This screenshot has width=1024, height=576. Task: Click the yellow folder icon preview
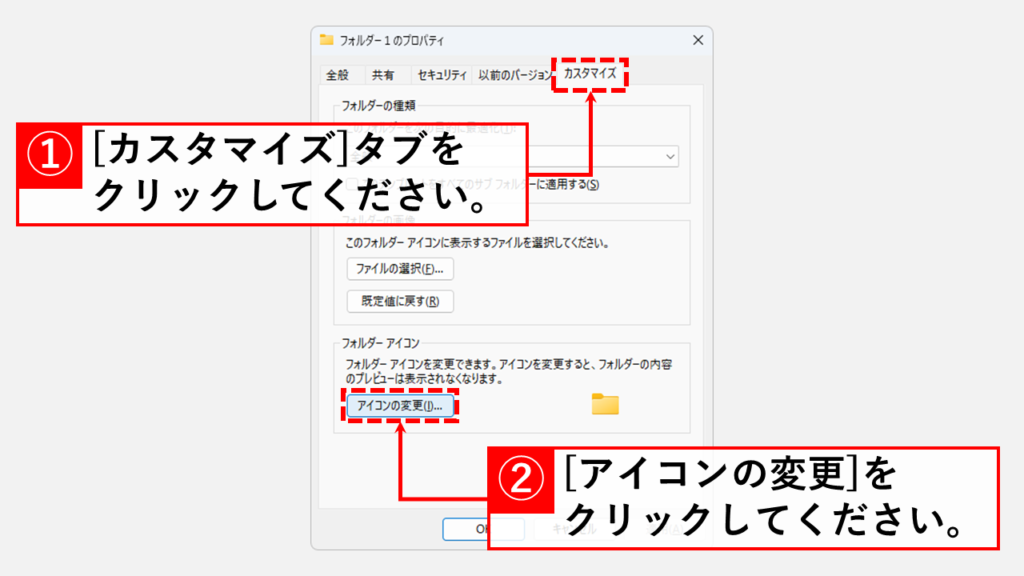[x=605, y=404]
